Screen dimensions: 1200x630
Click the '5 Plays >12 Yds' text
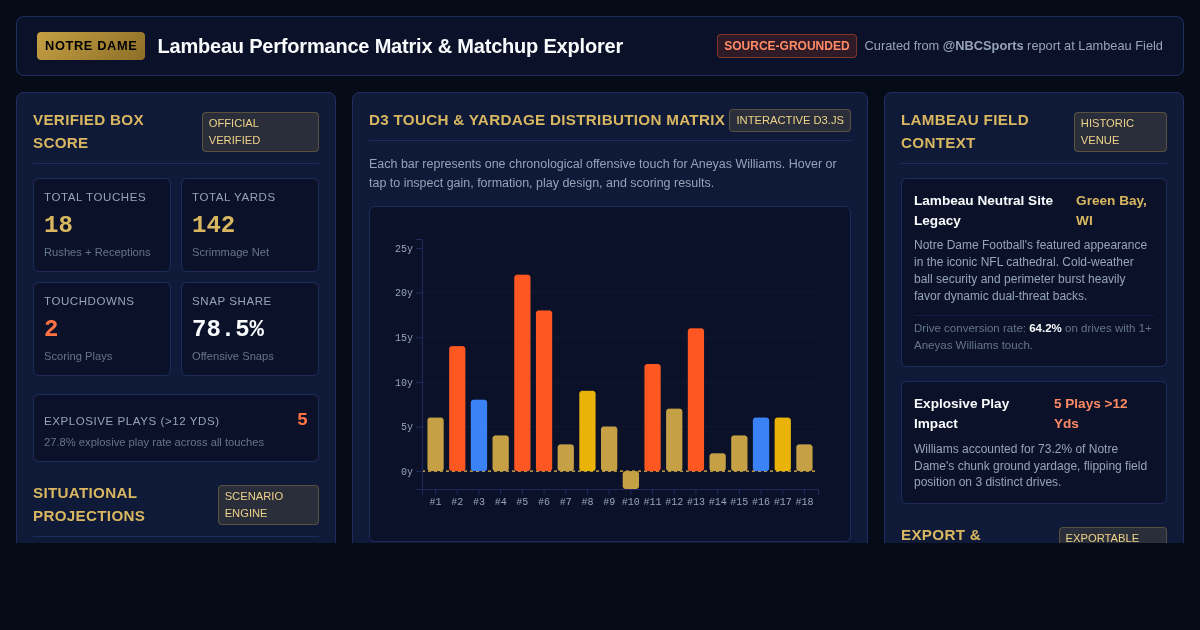pyautogui.click(x=1091, y=413)
